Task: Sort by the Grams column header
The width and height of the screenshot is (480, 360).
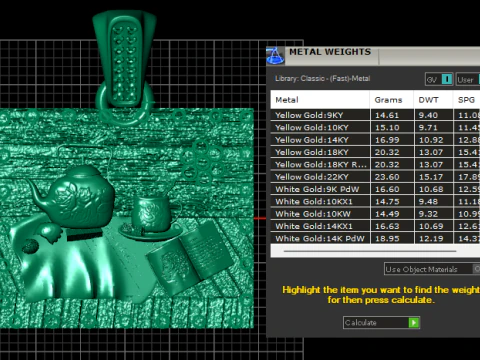Action: click(392, 100)
